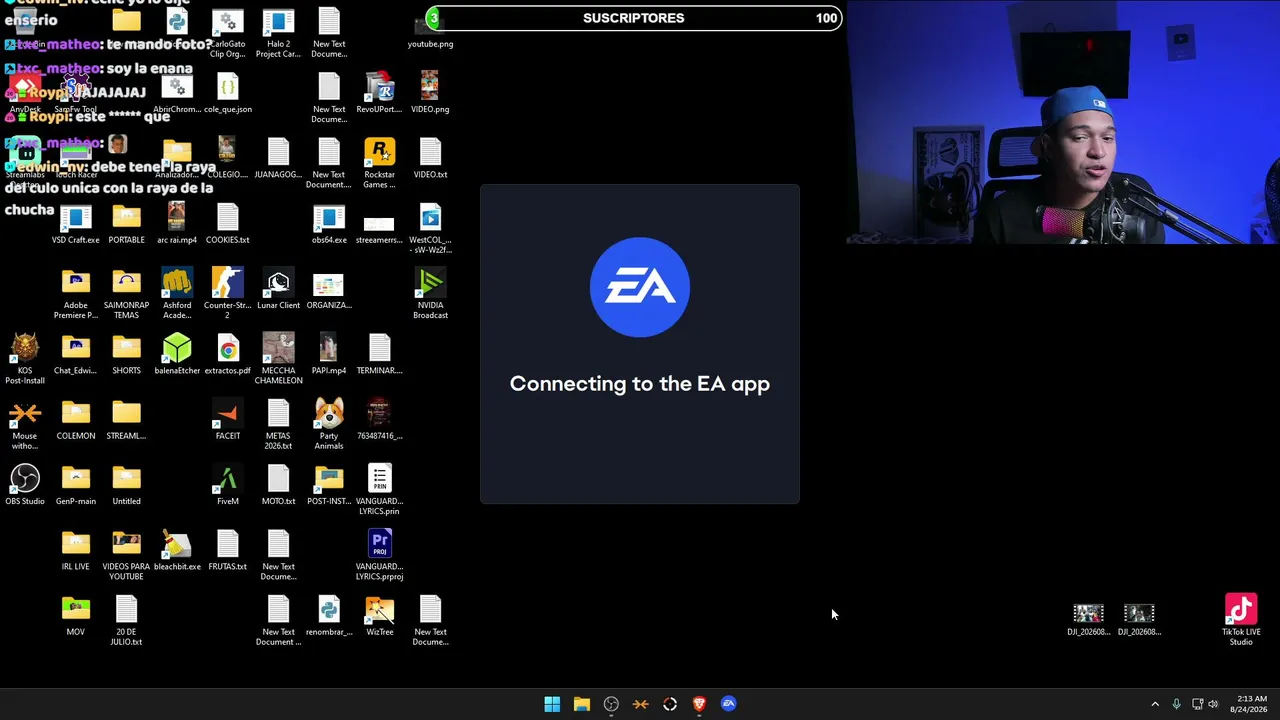Open the Windows Start menu
The image size is (1280, 720).
(x=552, y=704)
